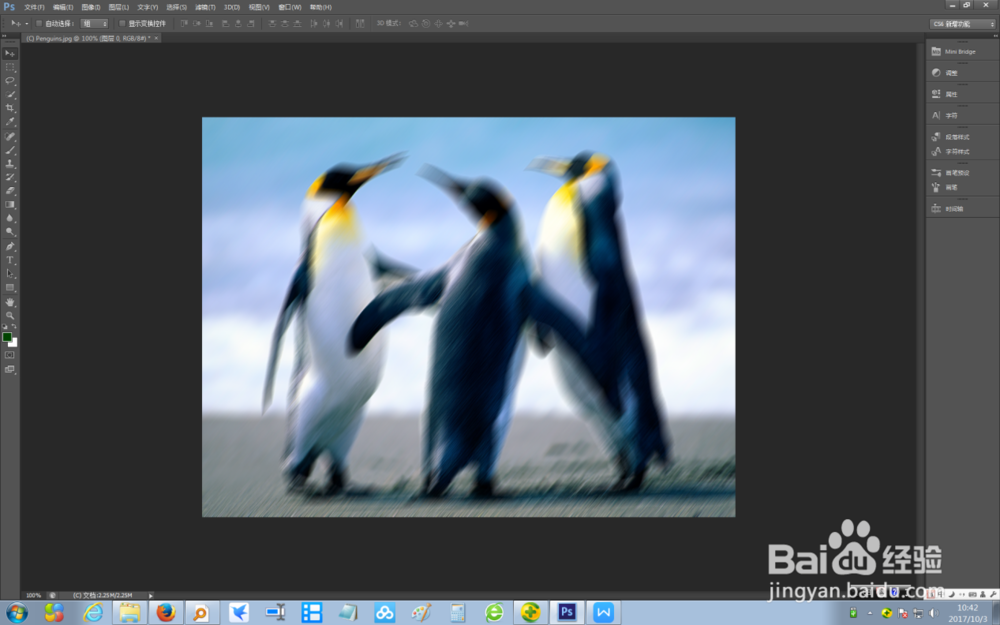
Task: Close the Penguins.jpg document tab
Action: [156, 38]
